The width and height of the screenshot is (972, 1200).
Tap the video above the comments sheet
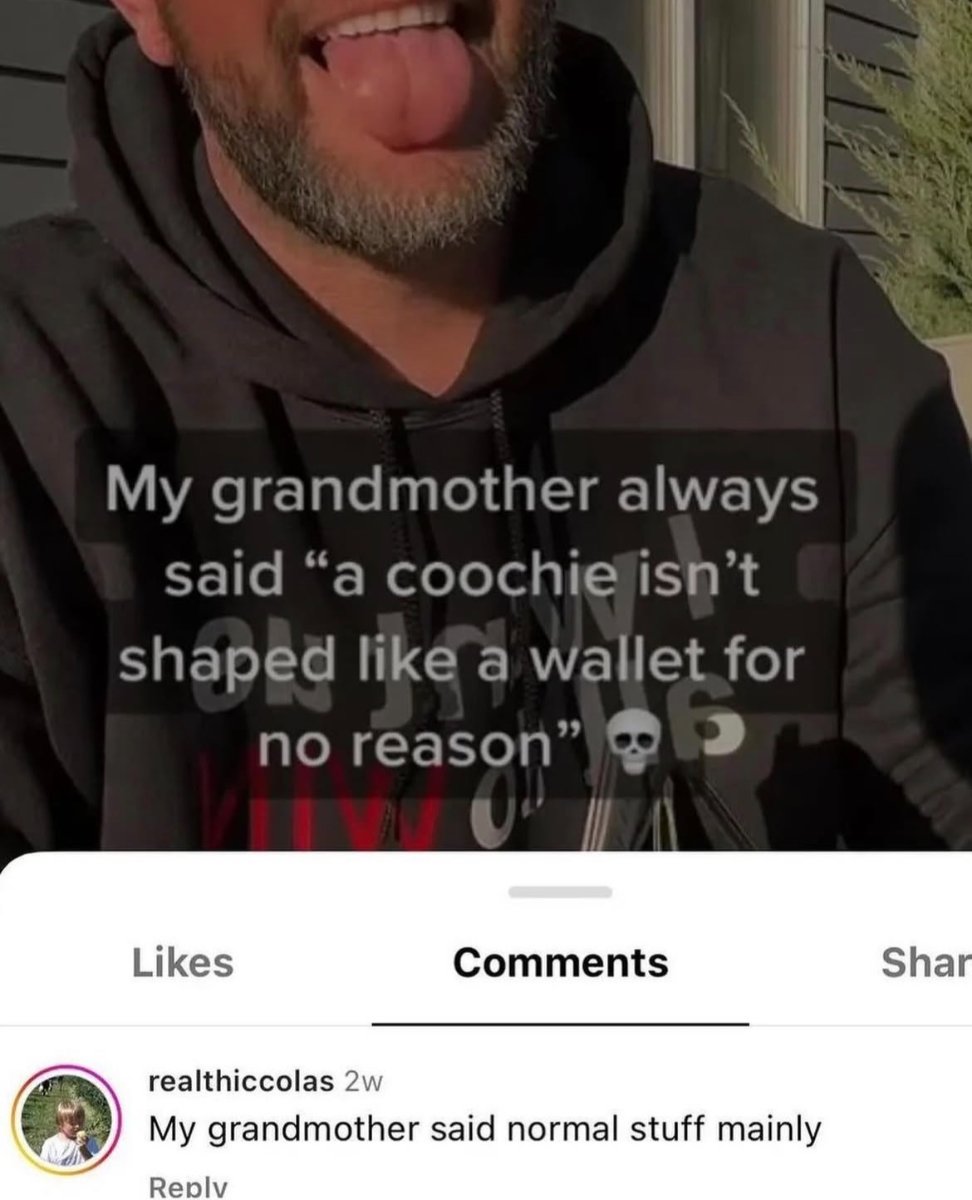(486, 425)
